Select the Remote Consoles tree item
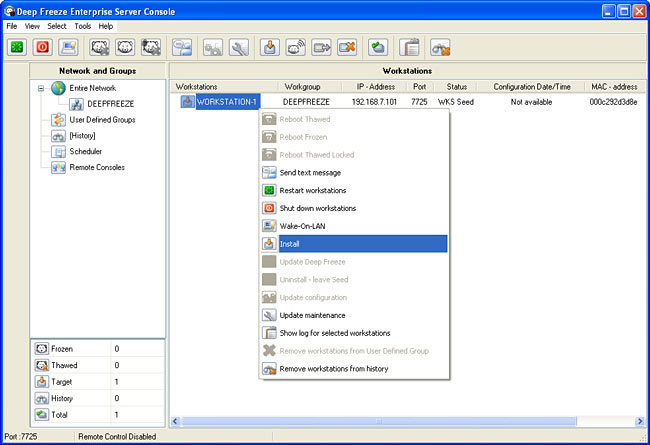 pyautogui.click(x=97, y=168)
